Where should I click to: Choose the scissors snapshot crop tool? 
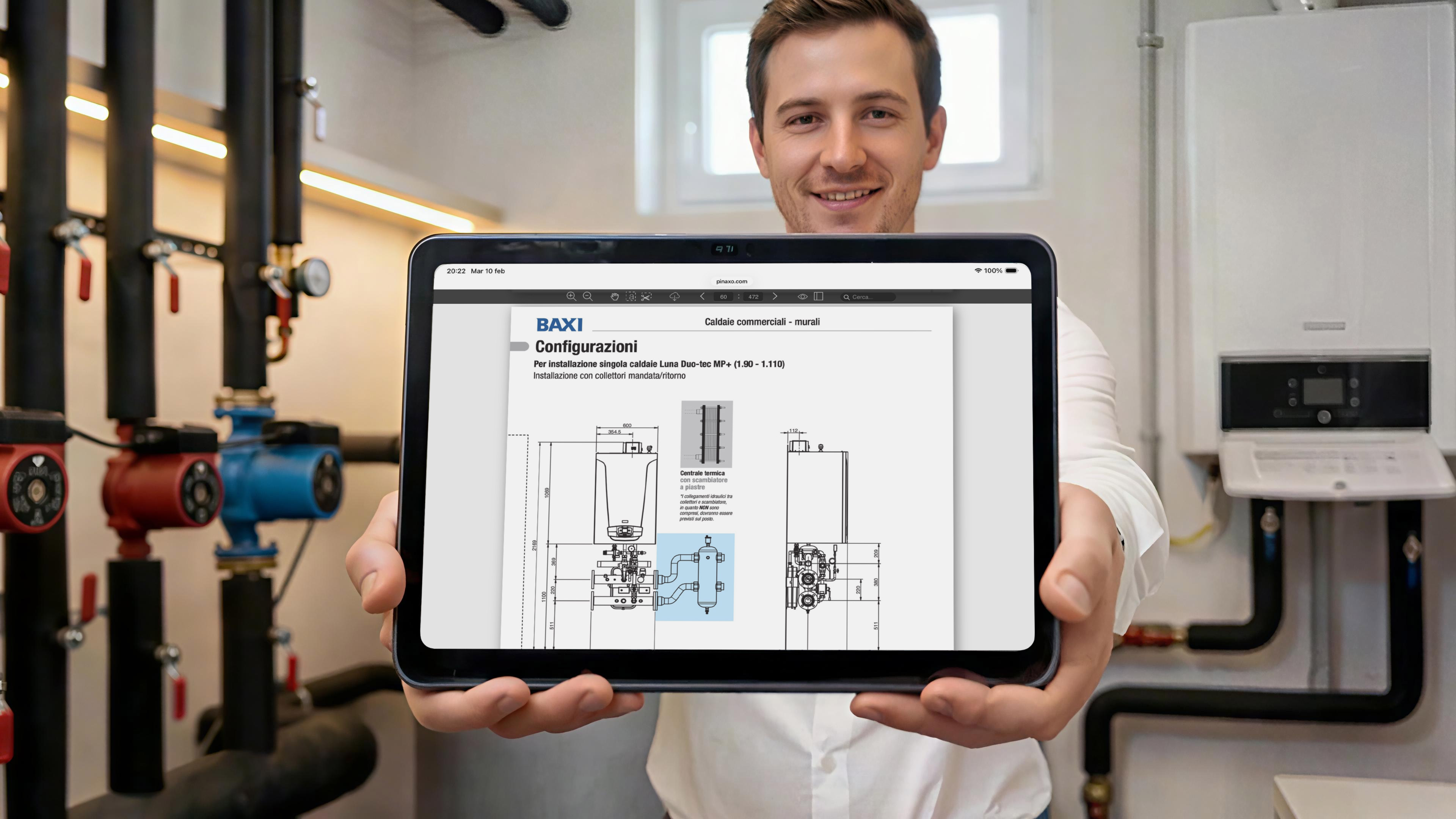tap(646, 296)
